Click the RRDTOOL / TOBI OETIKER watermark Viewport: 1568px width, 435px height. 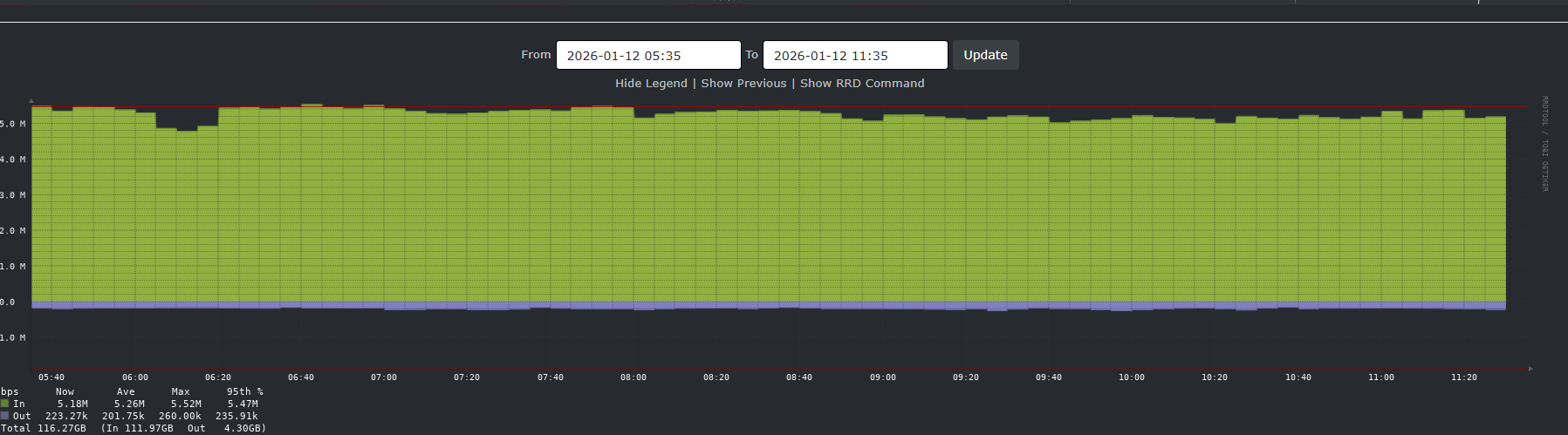click(1544, 144)
